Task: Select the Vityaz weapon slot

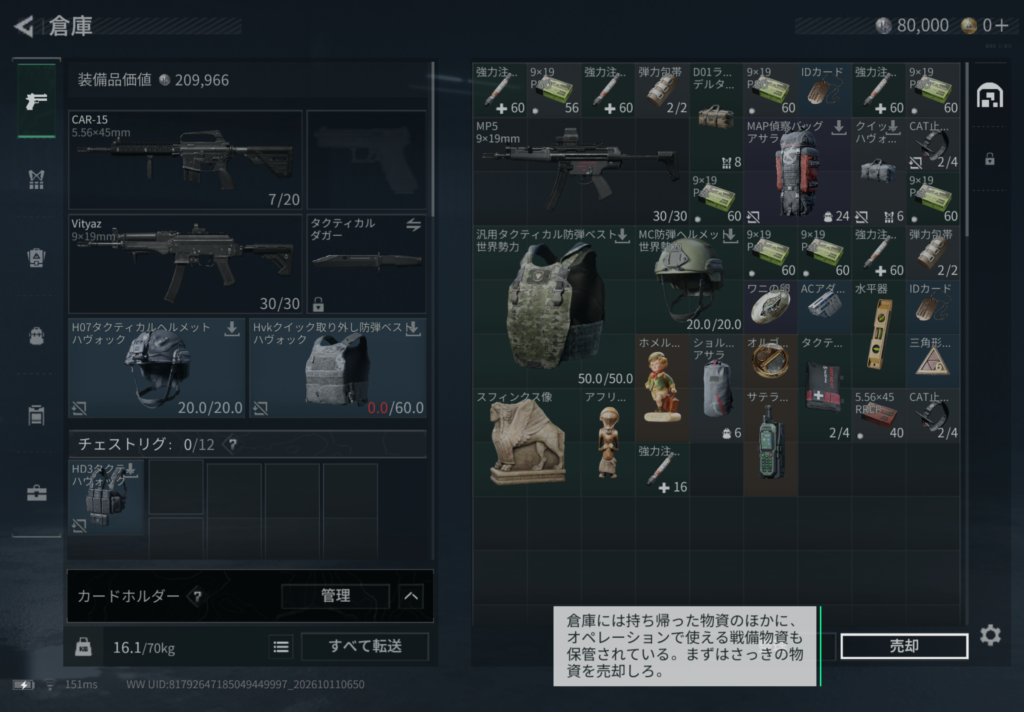Action: pyautogui.click(x=185, y=264)
